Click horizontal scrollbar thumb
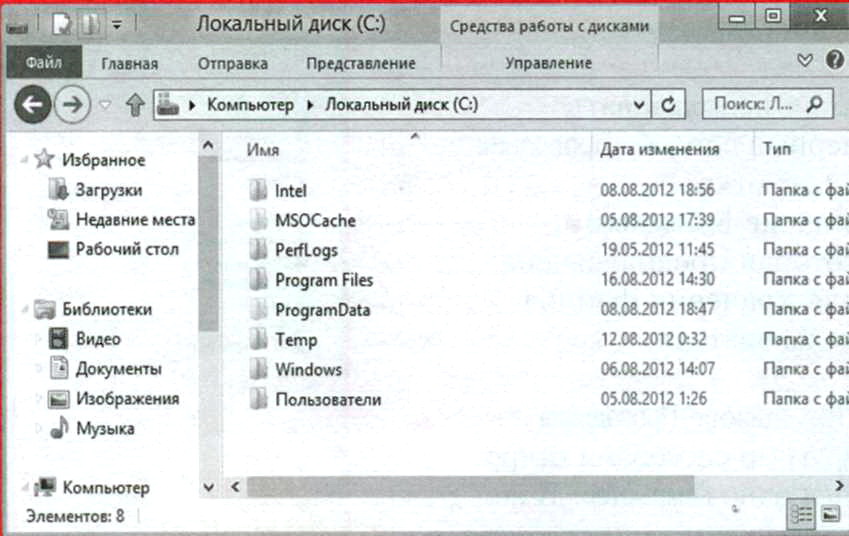Screen dimensions: 849x536 (471, 486)
